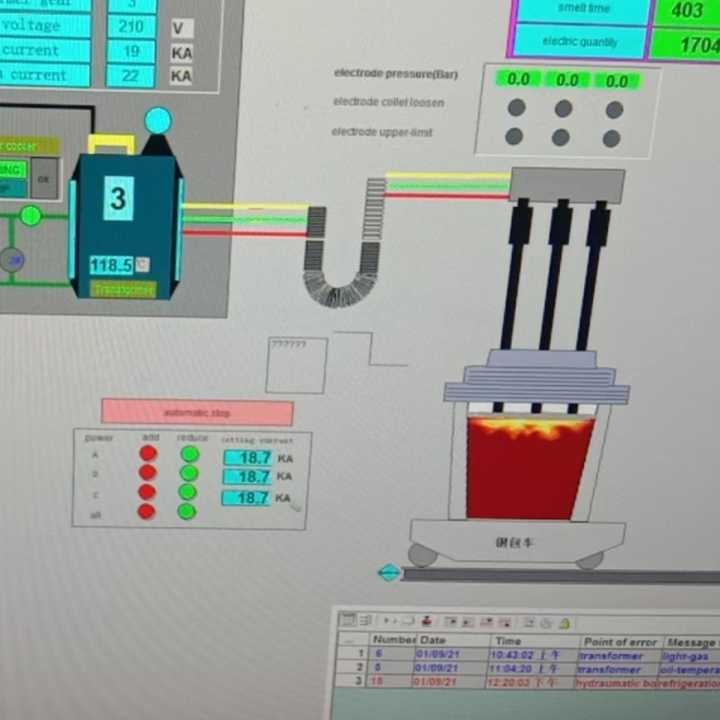Click the cyan circle atop the transformer
This screenshot has height=720, width=720.
coord(158,121)
